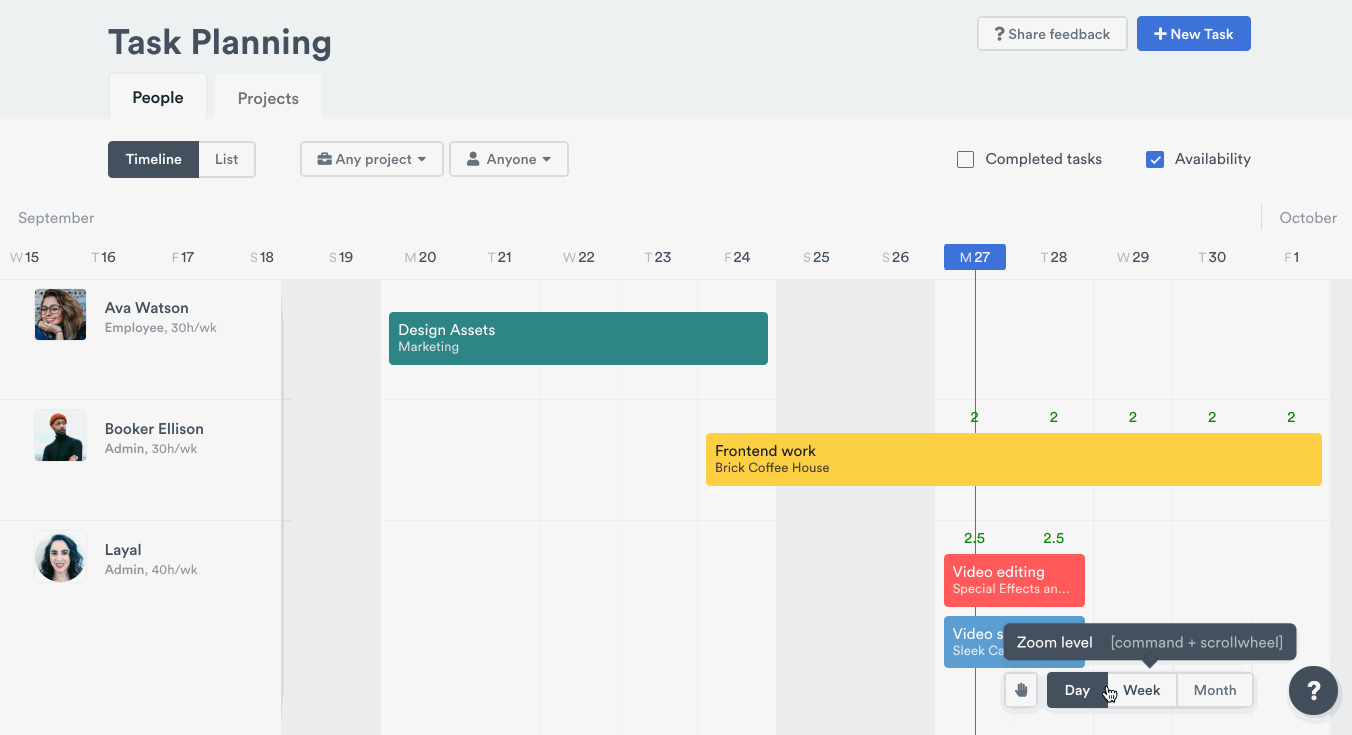Click the Share feedback button
Viewport: 1352px width, 735px height.
tap(1052, 34)
